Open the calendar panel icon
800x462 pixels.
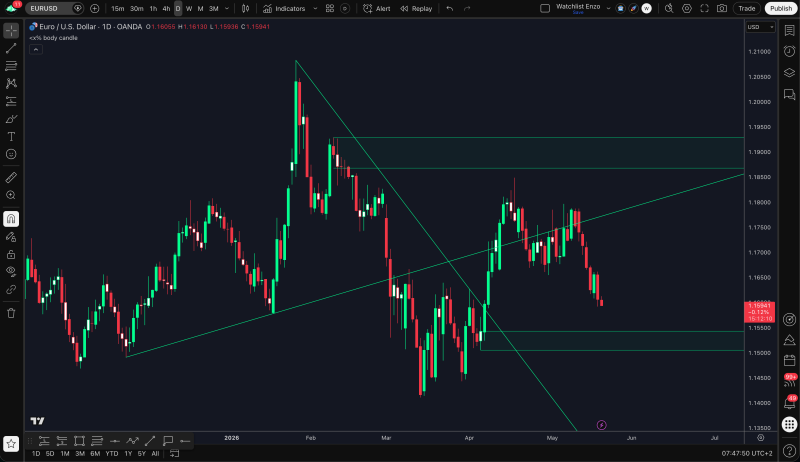[789, 361]
